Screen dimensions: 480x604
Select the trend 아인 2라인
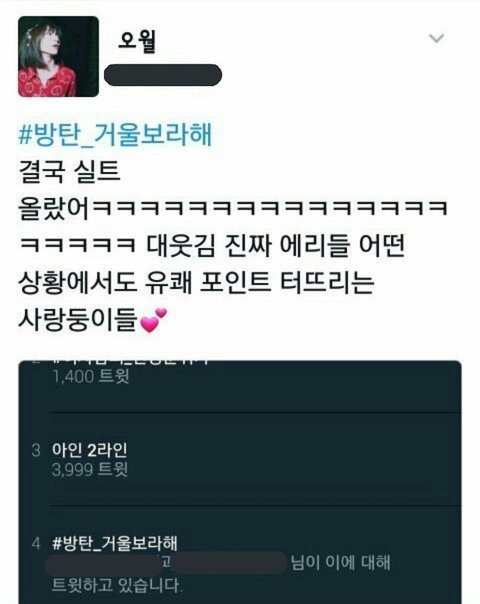point(89,450)
